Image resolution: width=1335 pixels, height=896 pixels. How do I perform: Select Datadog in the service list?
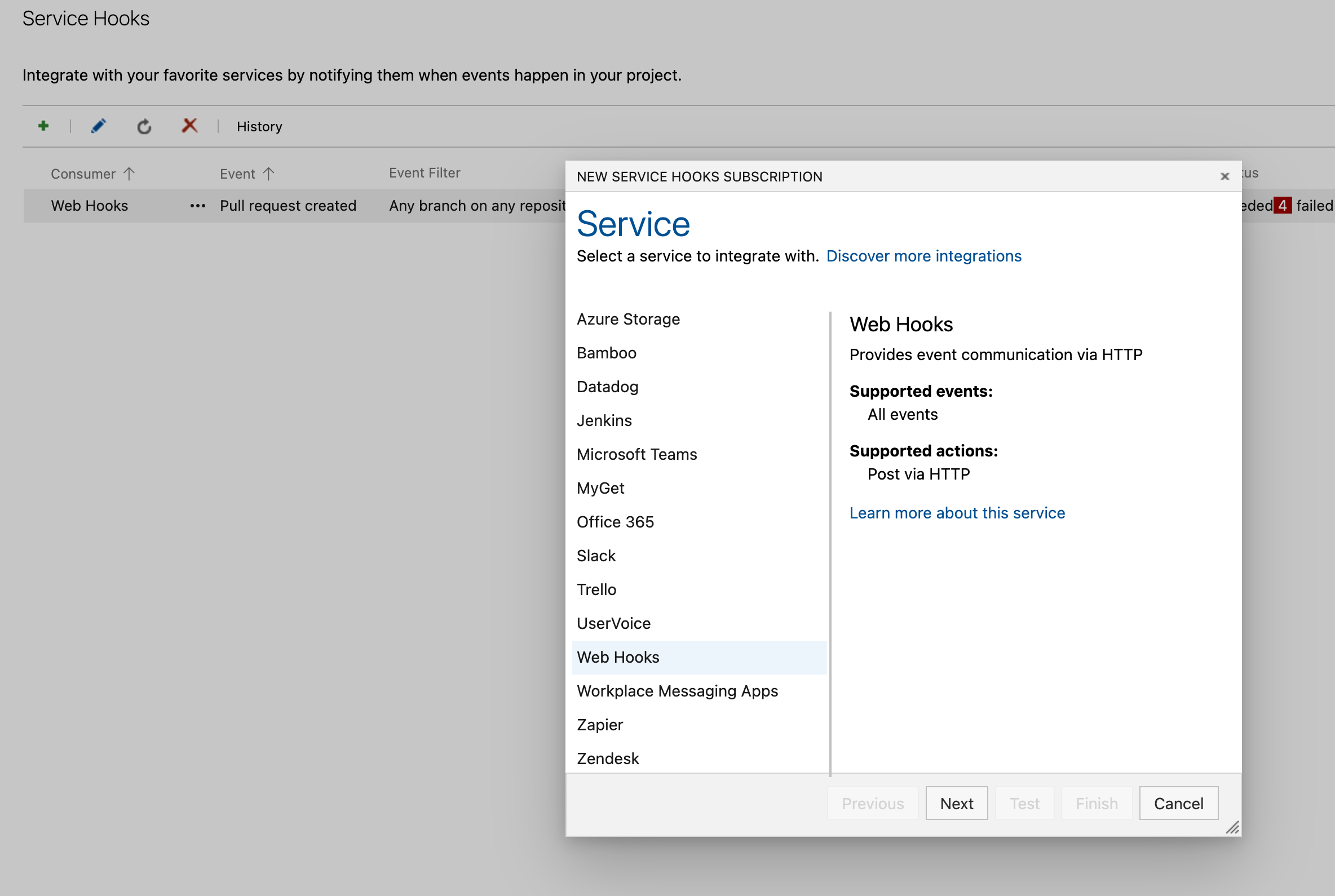(x=699, y=387)
